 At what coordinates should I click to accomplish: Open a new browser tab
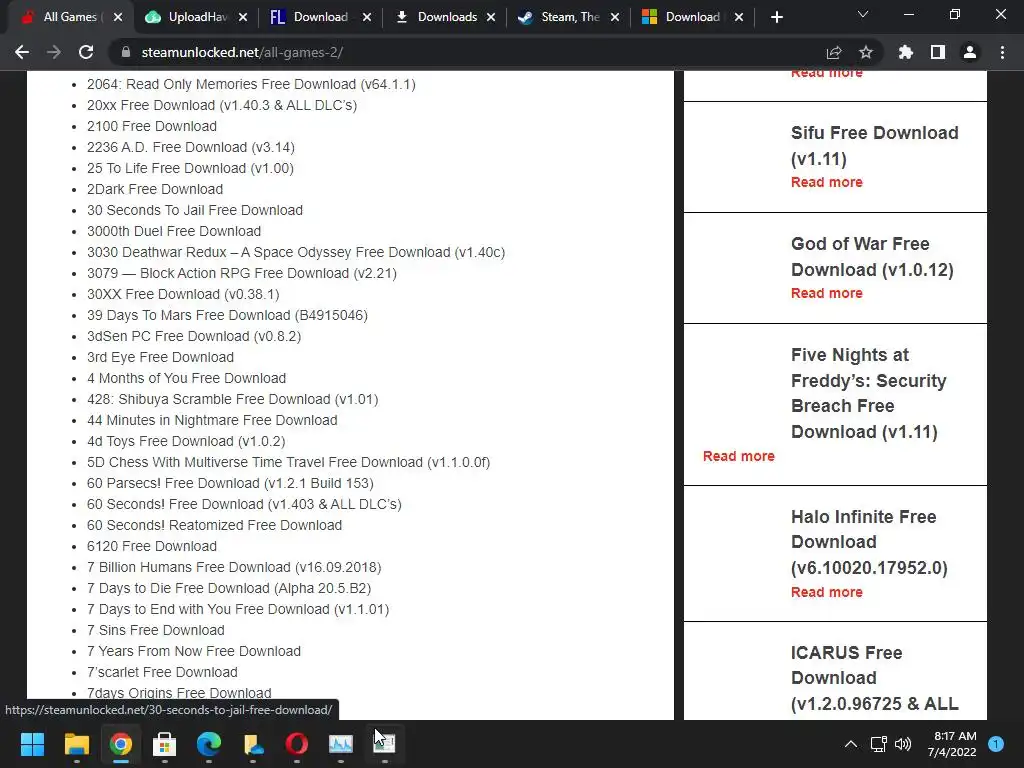[776, 17]
